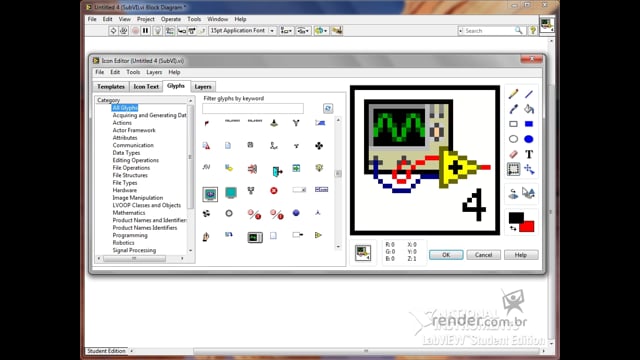Click the Run Continuously toolbar button

pos(124,31)
